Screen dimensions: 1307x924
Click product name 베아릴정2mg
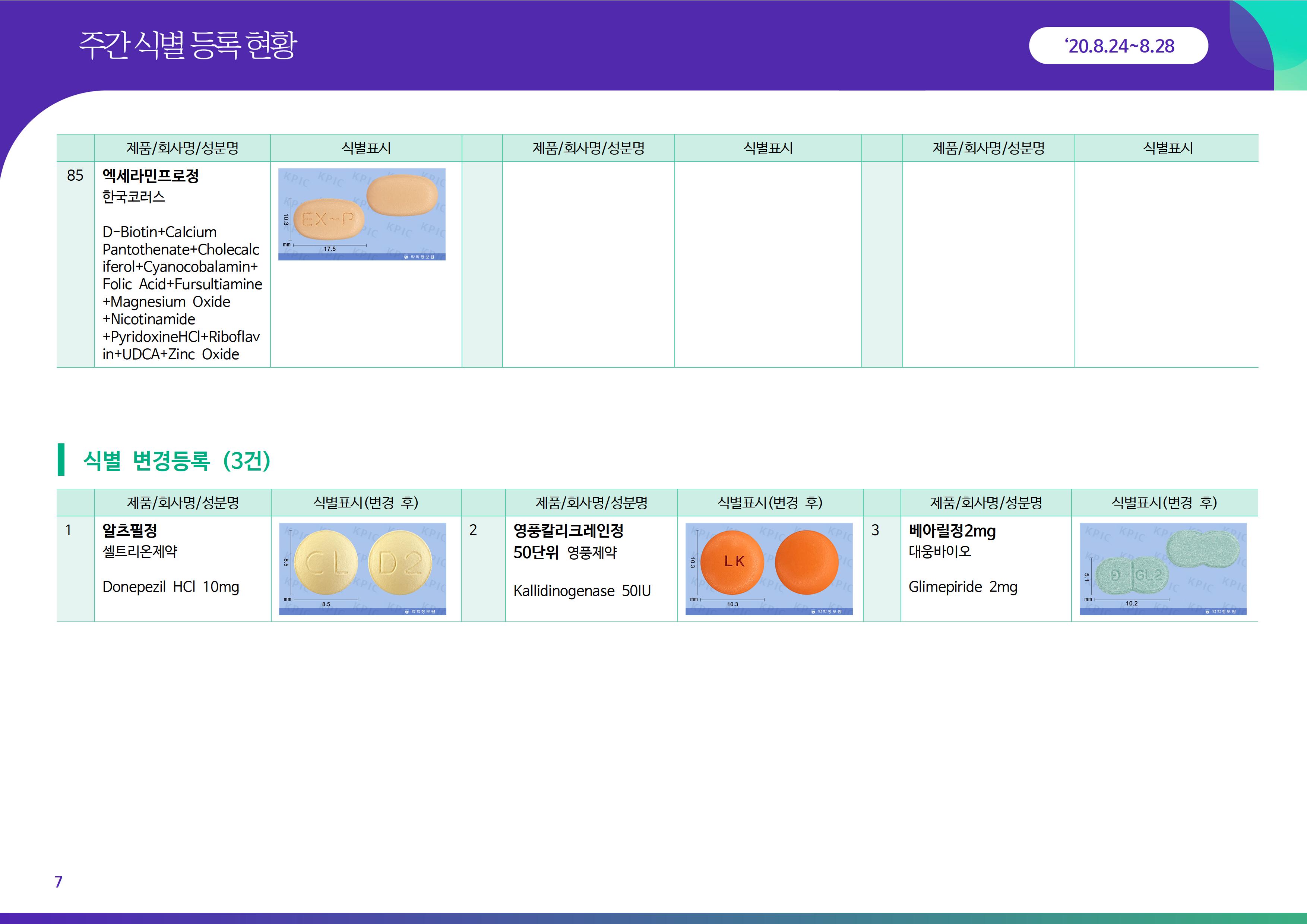952,531
